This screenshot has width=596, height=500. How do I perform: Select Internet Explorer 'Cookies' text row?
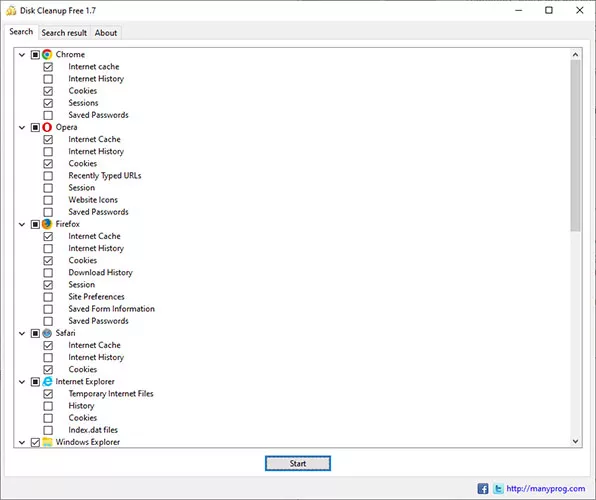(x=83, y=418)
